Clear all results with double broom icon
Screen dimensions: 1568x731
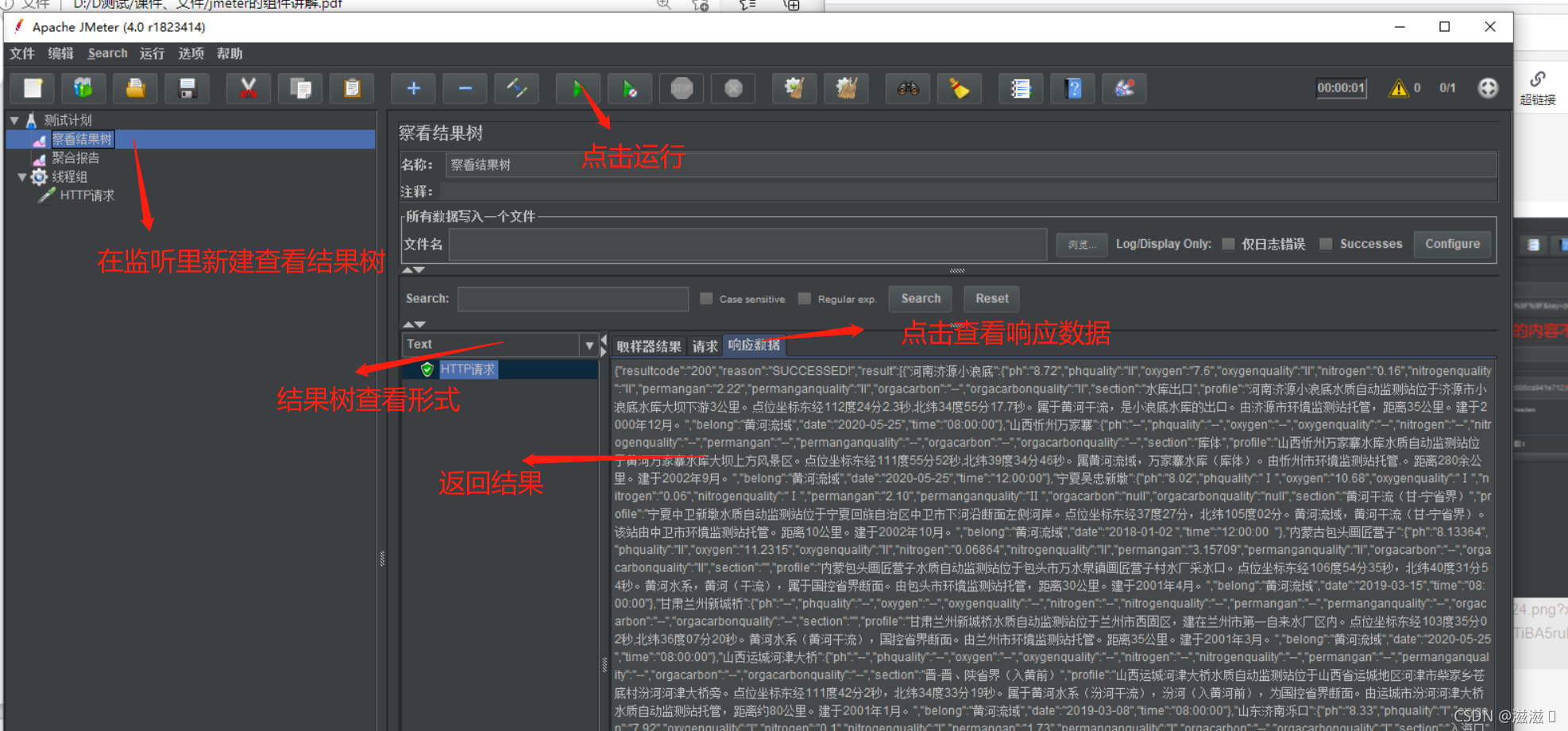tap(846, 88)
